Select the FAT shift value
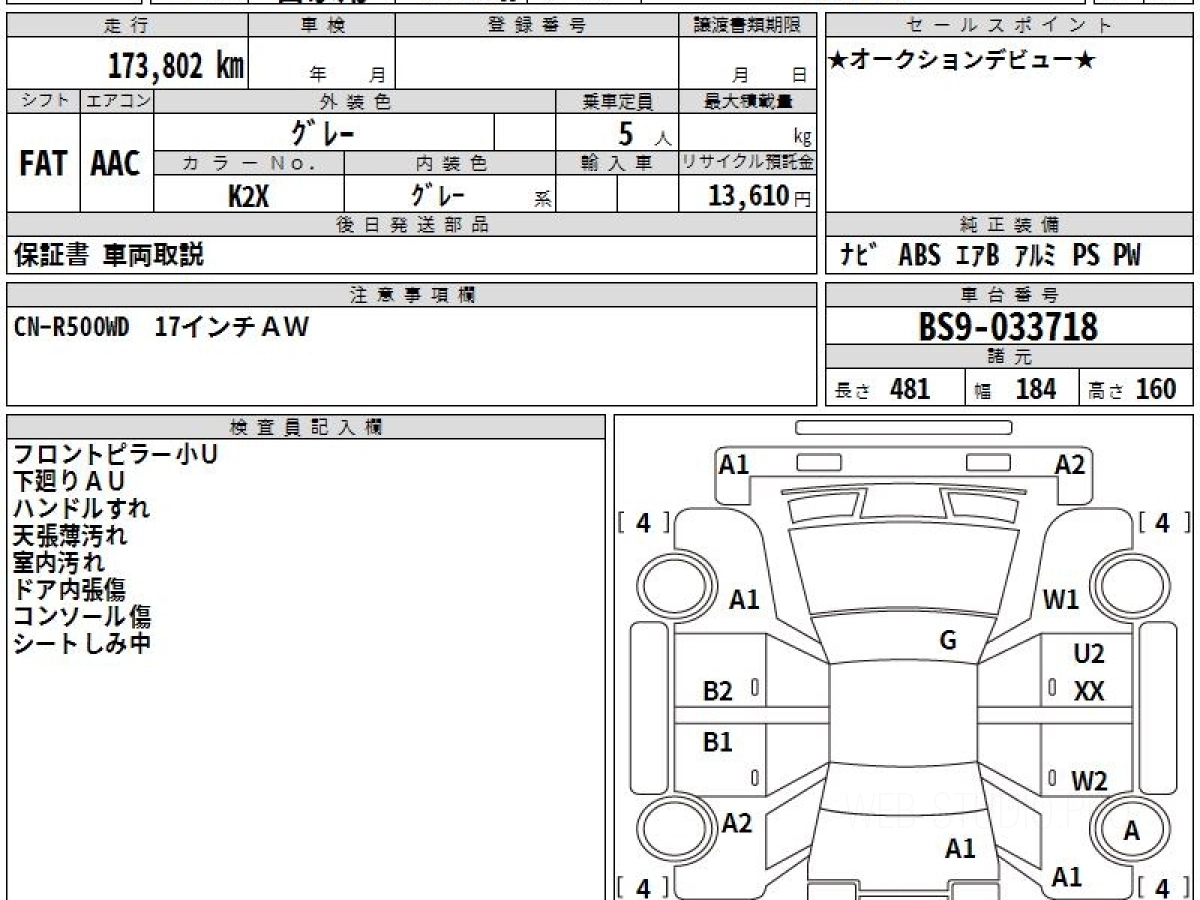This screenshot has height=900, width=1200. point(43,164)
